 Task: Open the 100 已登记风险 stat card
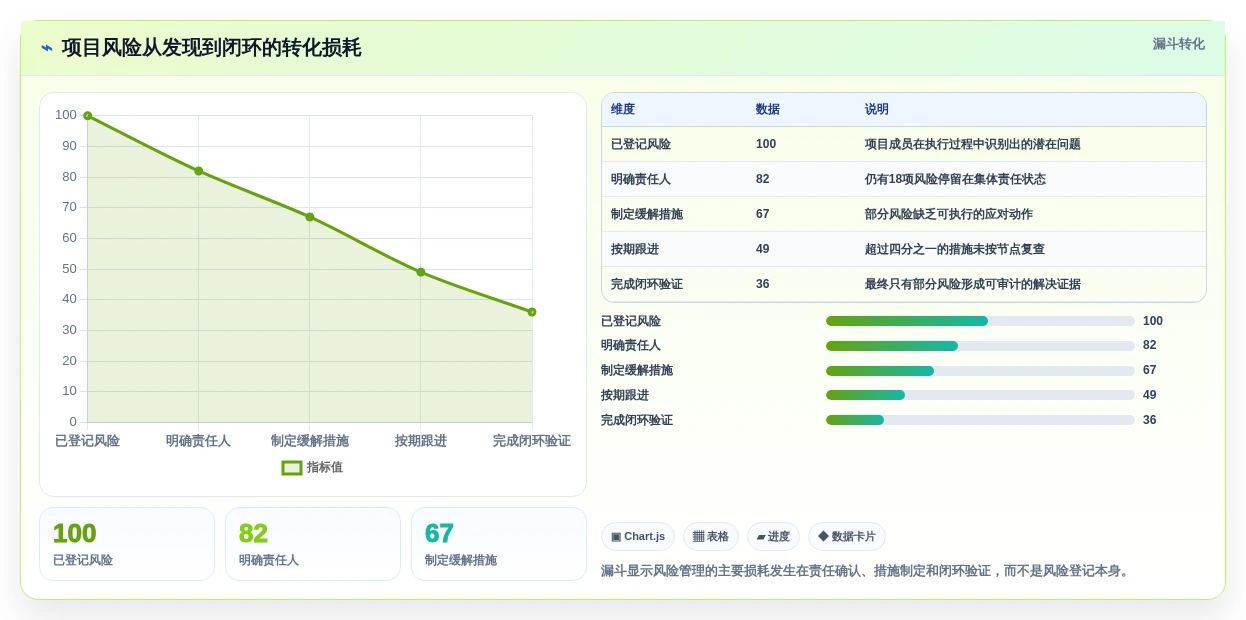(127, 544)
